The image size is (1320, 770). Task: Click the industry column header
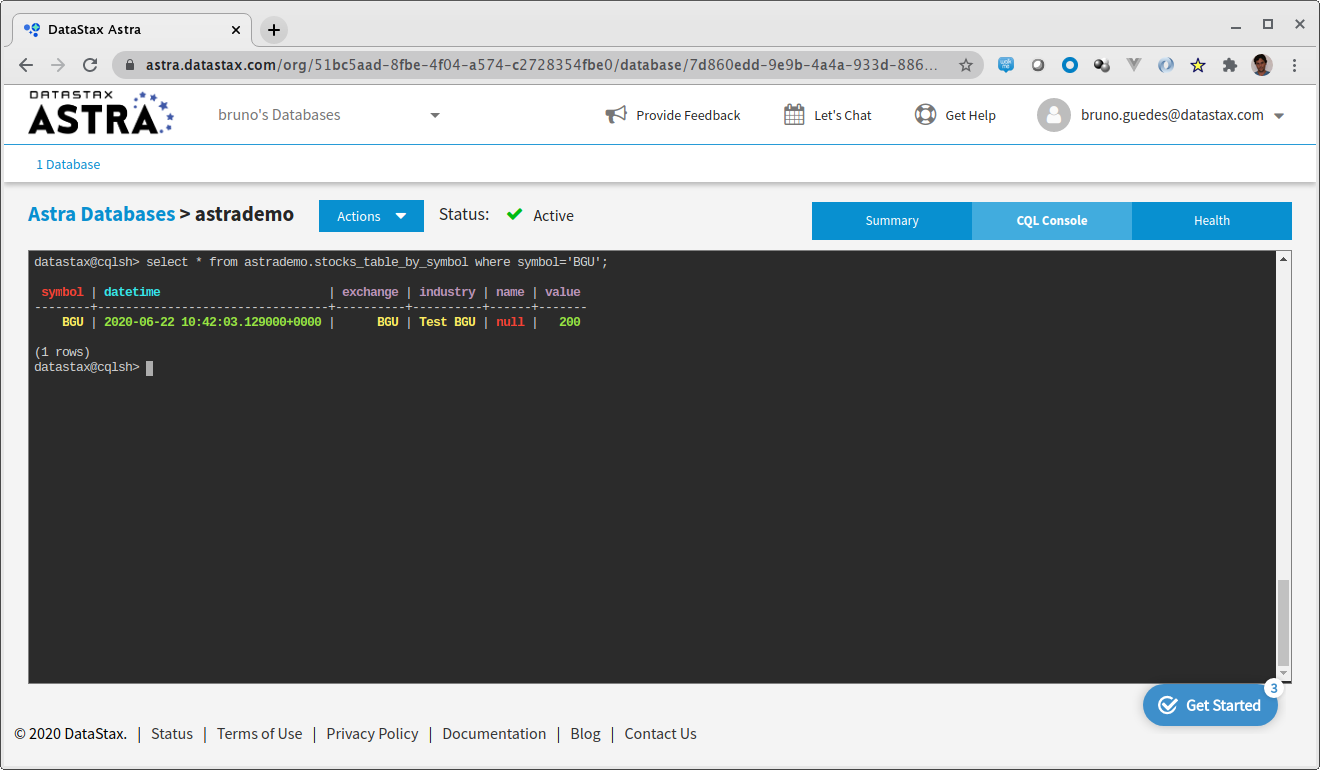[x=447, y=292]
